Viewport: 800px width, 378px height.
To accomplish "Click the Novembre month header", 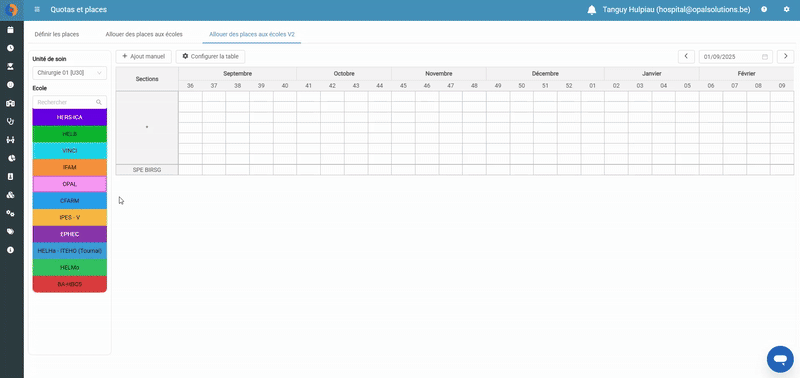I will (x=439, y=73).
